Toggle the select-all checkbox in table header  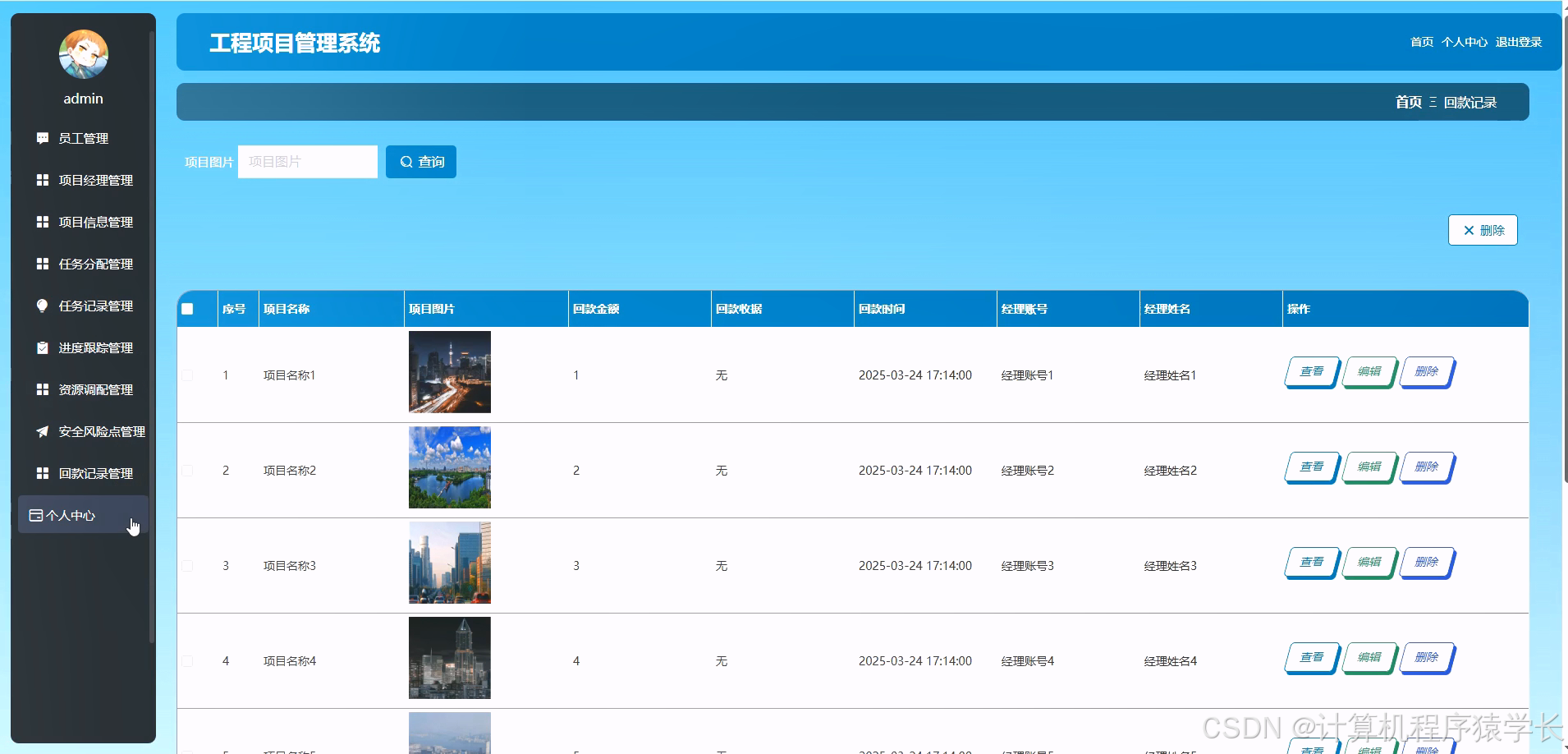click(187, 309)
